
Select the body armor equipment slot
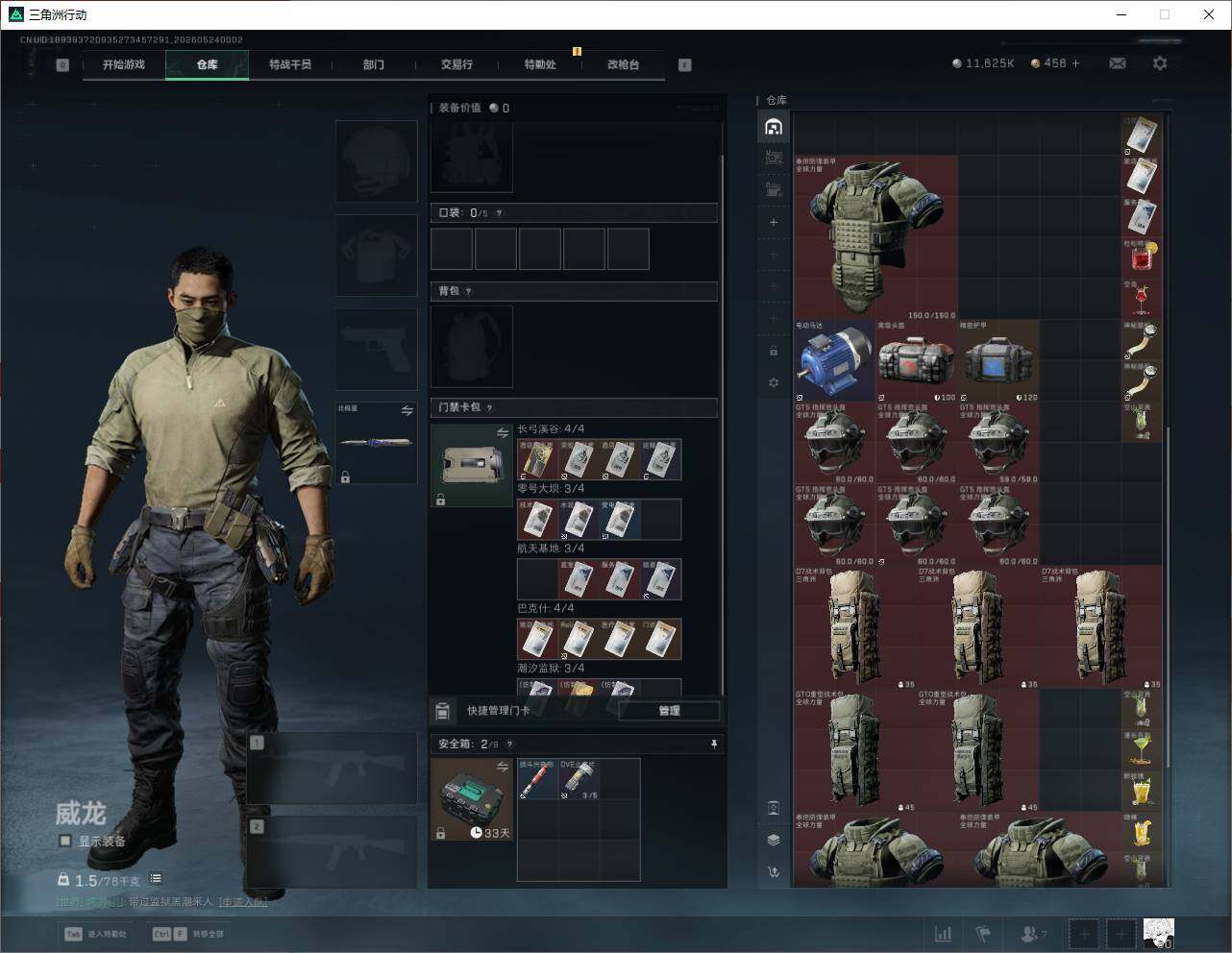[x=376, y=256]
